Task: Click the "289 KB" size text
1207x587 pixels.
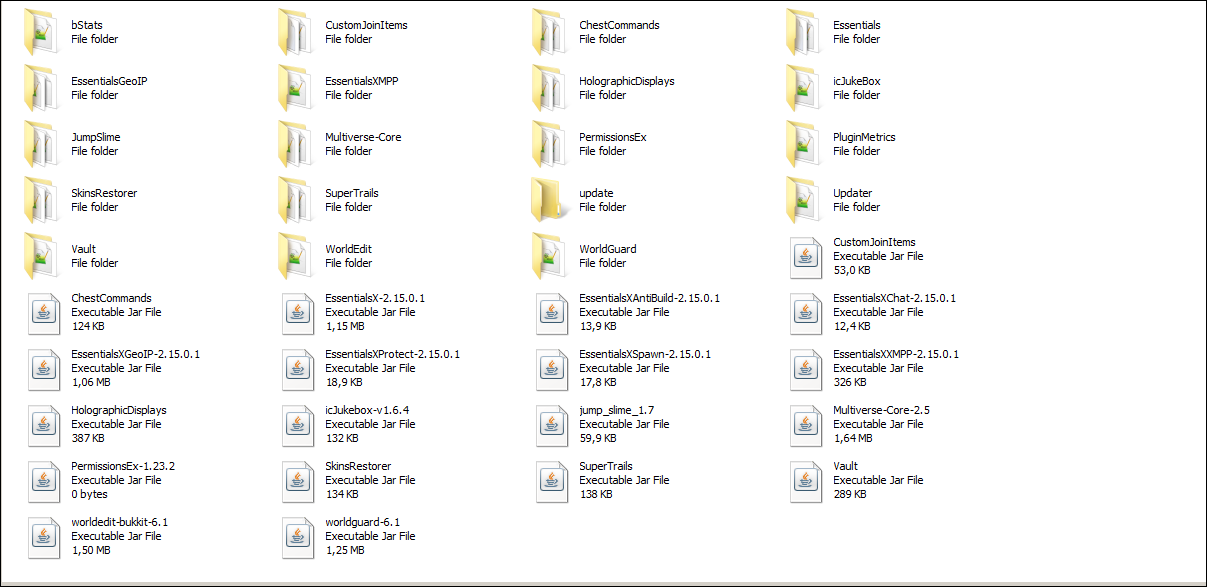Action: pyautogui.click(x=849, y=494)
